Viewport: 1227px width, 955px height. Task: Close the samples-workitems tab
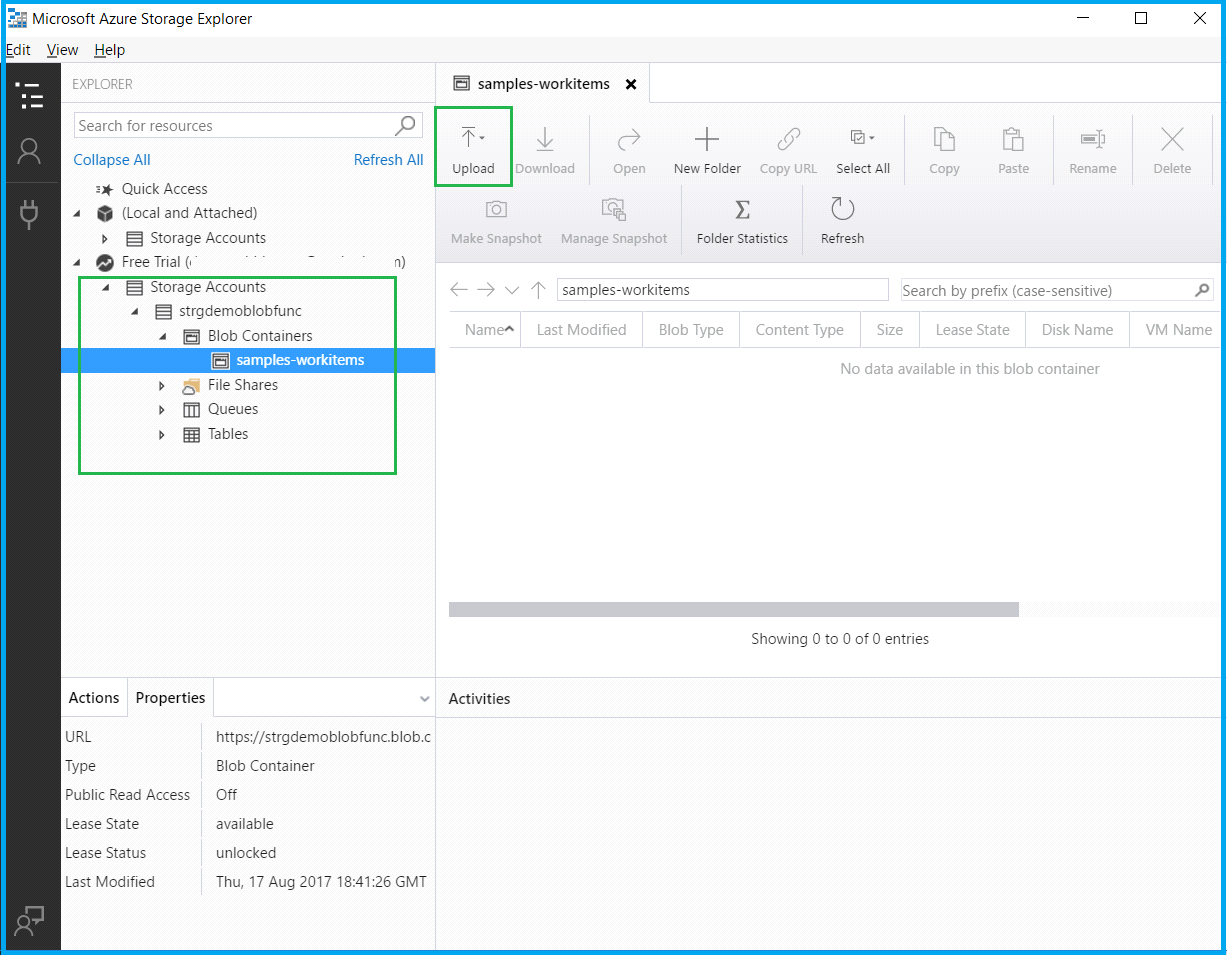[x=631, y=84]
